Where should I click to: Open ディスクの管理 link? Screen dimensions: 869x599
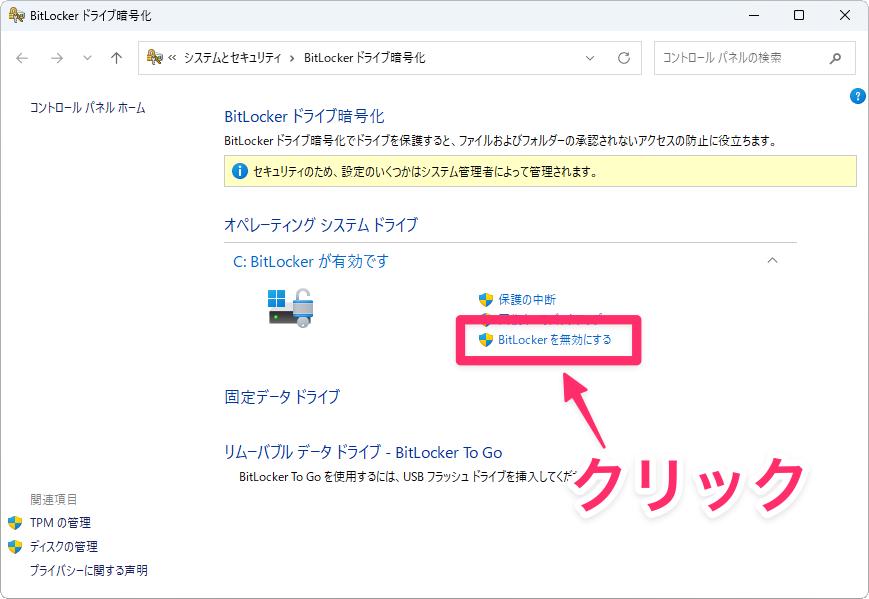64,546
